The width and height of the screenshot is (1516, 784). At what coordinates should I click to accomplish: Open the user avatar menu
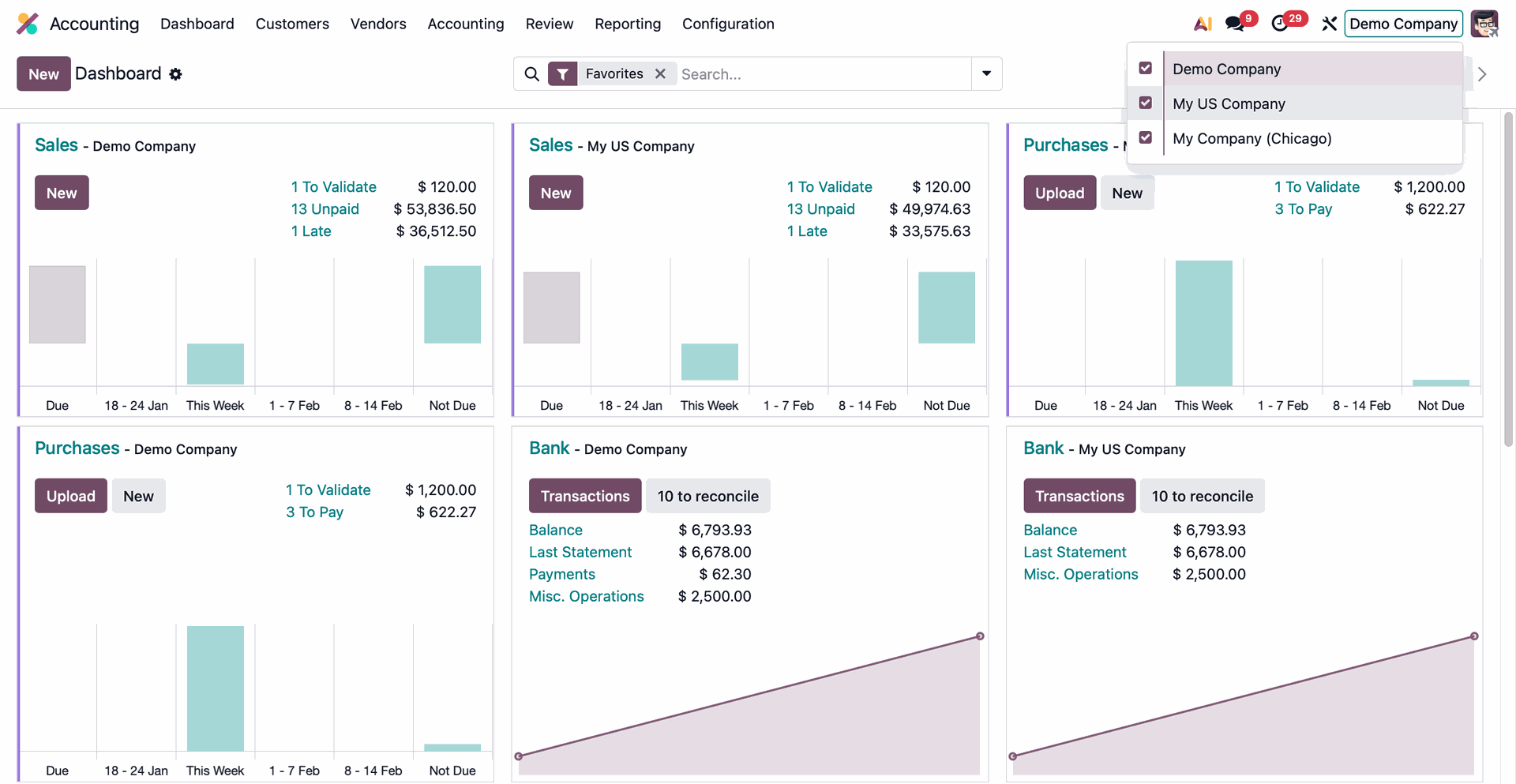coord(1484,24)
